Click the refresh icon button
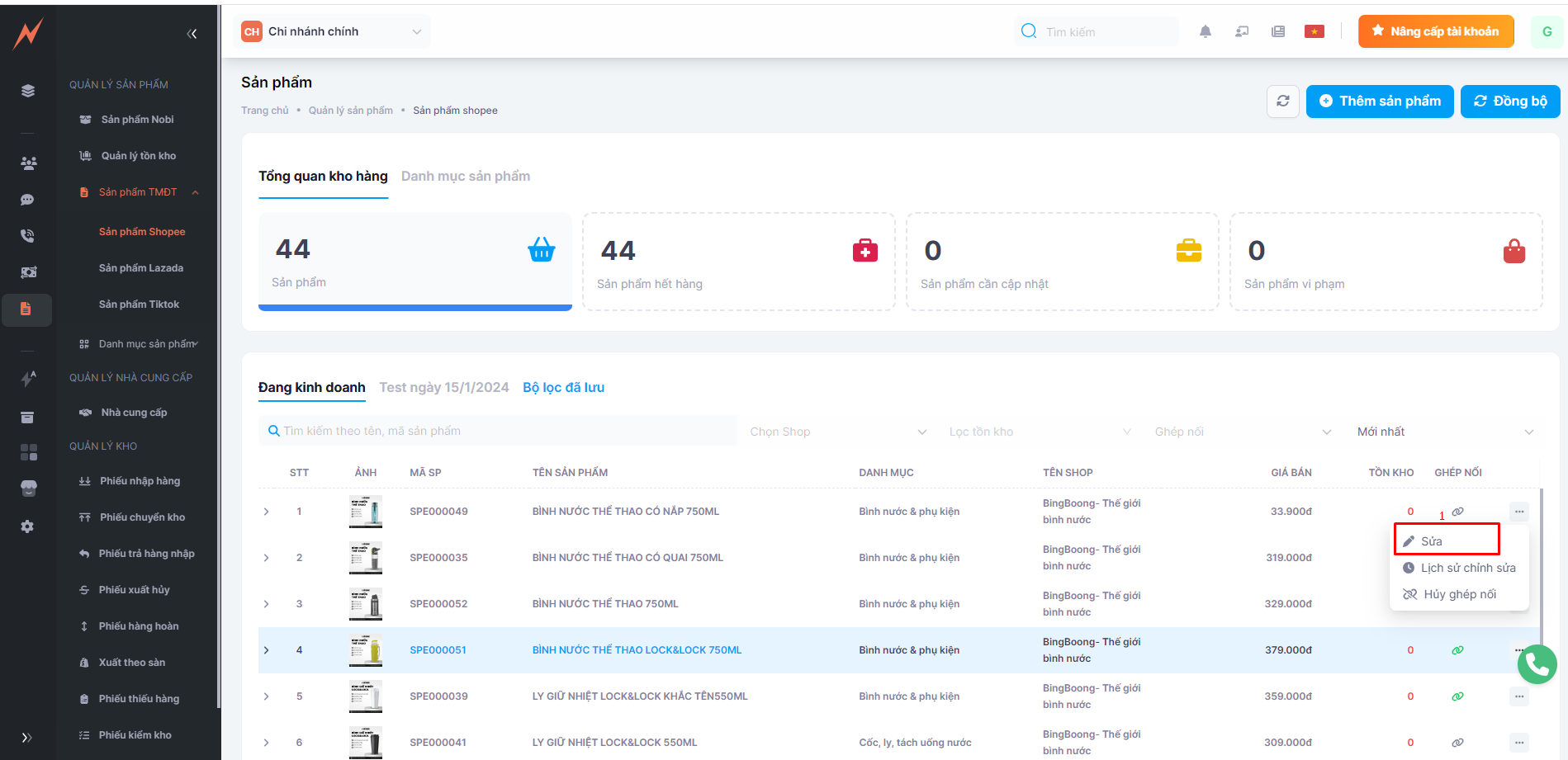Screen dimensions: 1568x760 point(1282,101)
